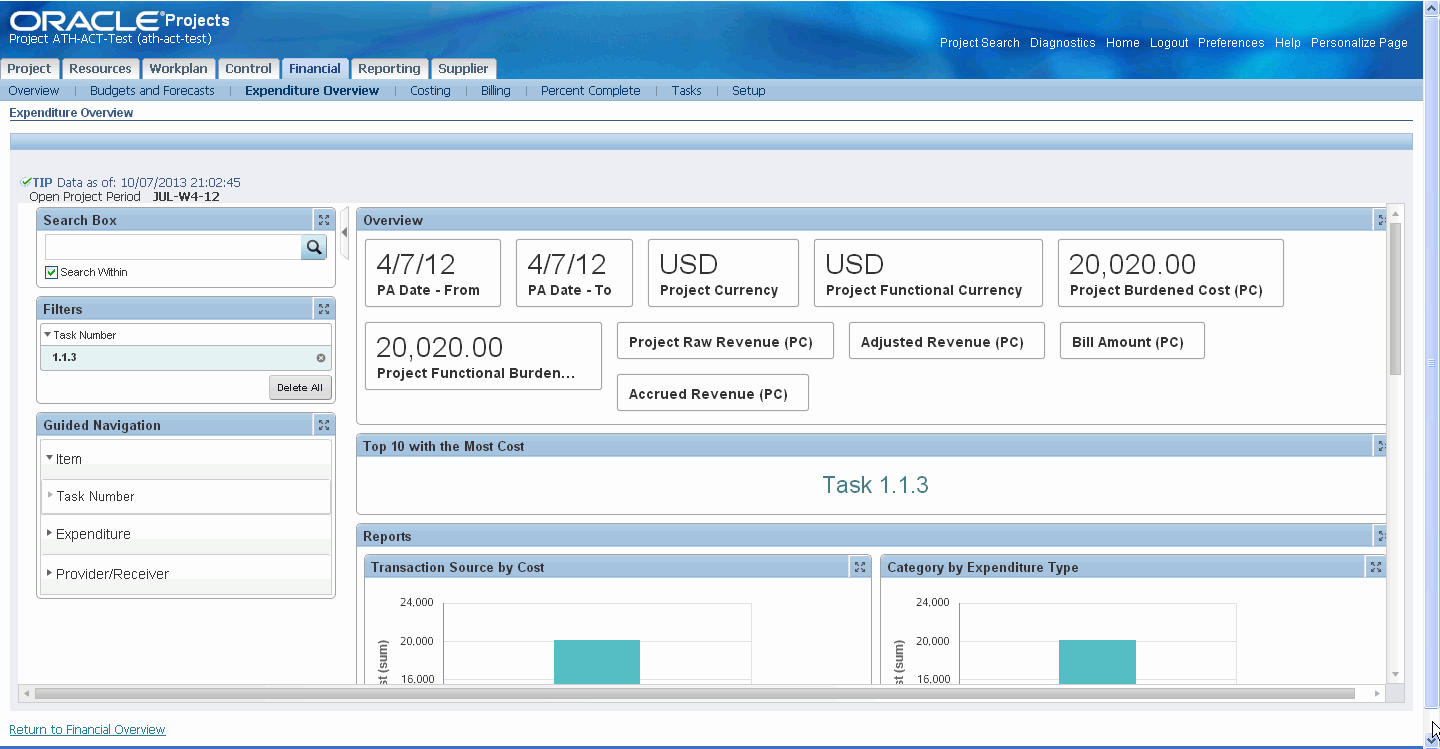Screen dimensions: 1440x749
Task: Expand Task Number under Guided Navigation Item
Action: point(51,495)
